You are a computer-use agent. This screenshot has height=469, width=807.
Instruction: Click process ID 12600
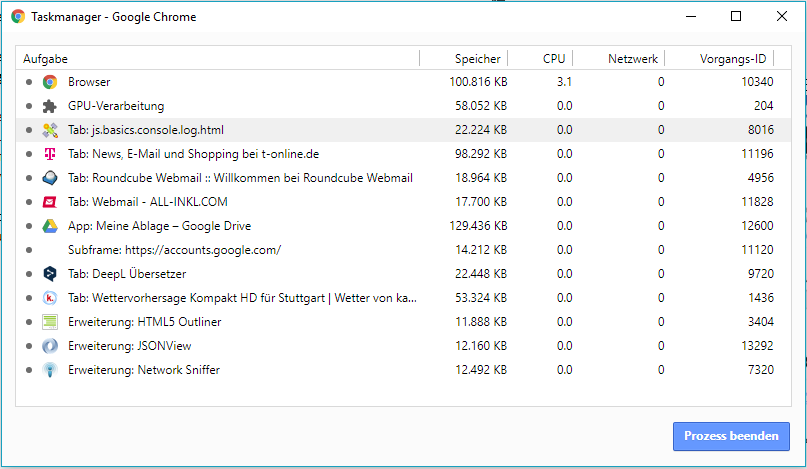[757, 226]
